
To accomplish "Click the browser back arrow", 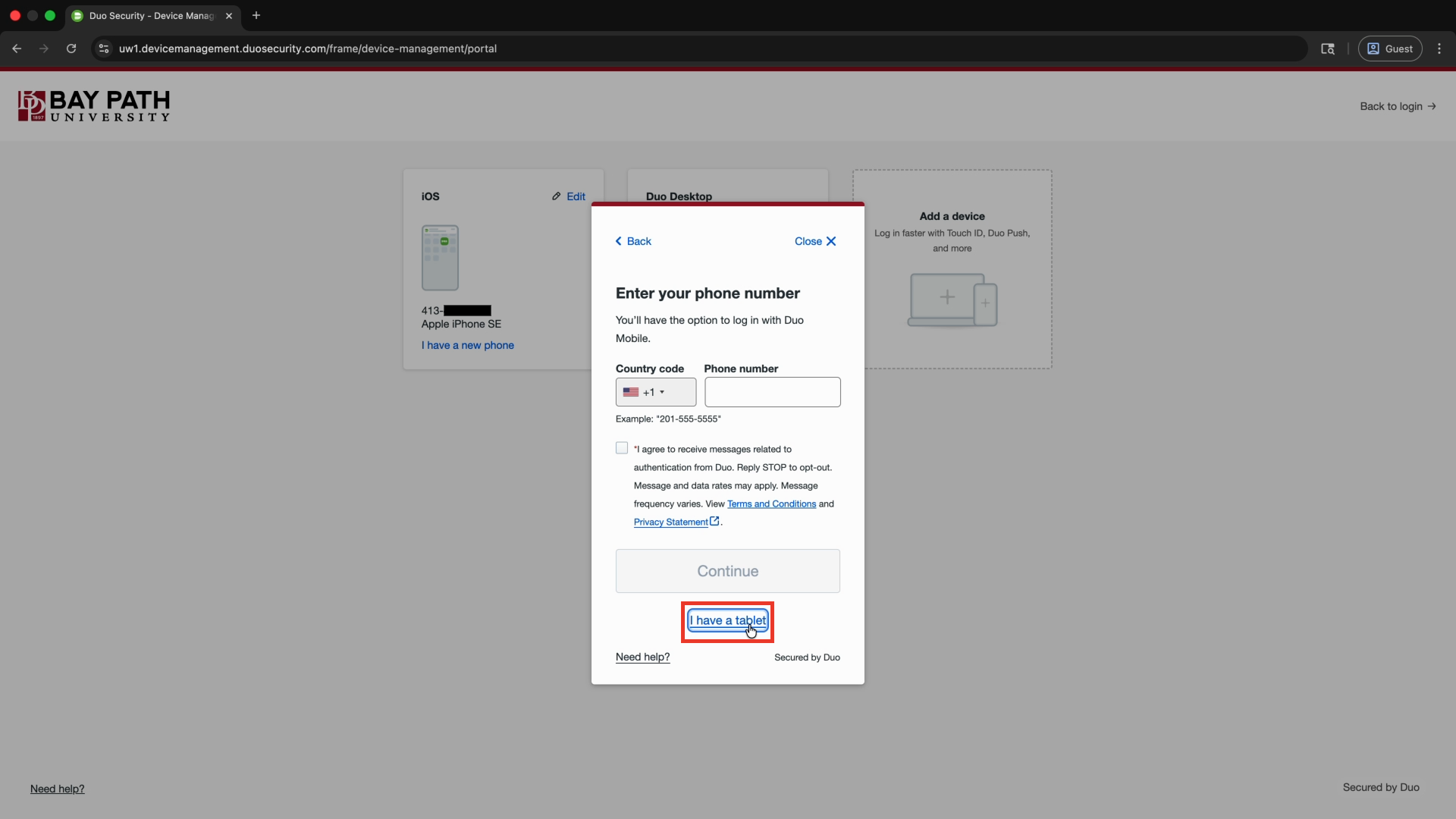I will pyautogui.click(x=17, y=49).
